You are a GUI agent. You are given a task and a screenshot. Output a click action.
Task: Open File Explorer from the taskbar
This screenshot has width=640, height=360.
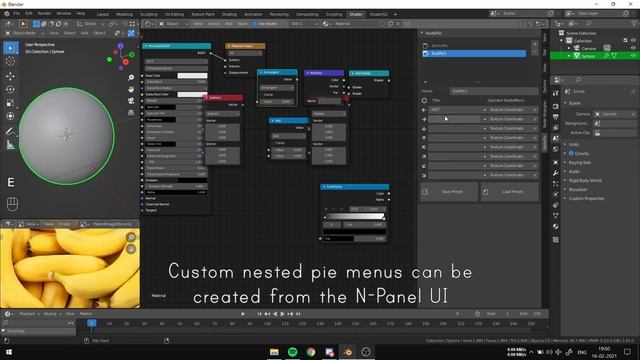point(274,352)
